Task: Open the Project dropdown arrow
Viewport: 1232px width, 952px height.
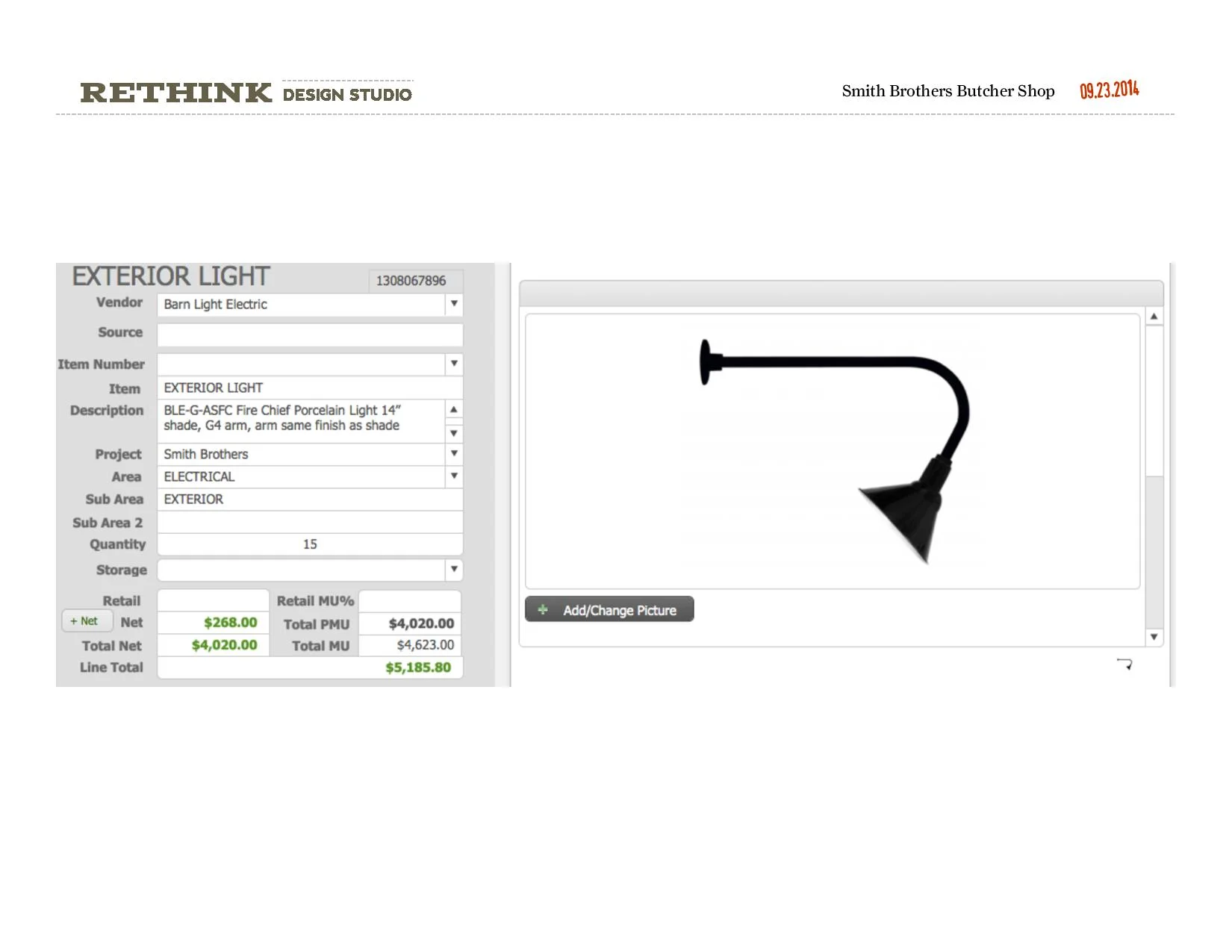Action: point(454,454)
